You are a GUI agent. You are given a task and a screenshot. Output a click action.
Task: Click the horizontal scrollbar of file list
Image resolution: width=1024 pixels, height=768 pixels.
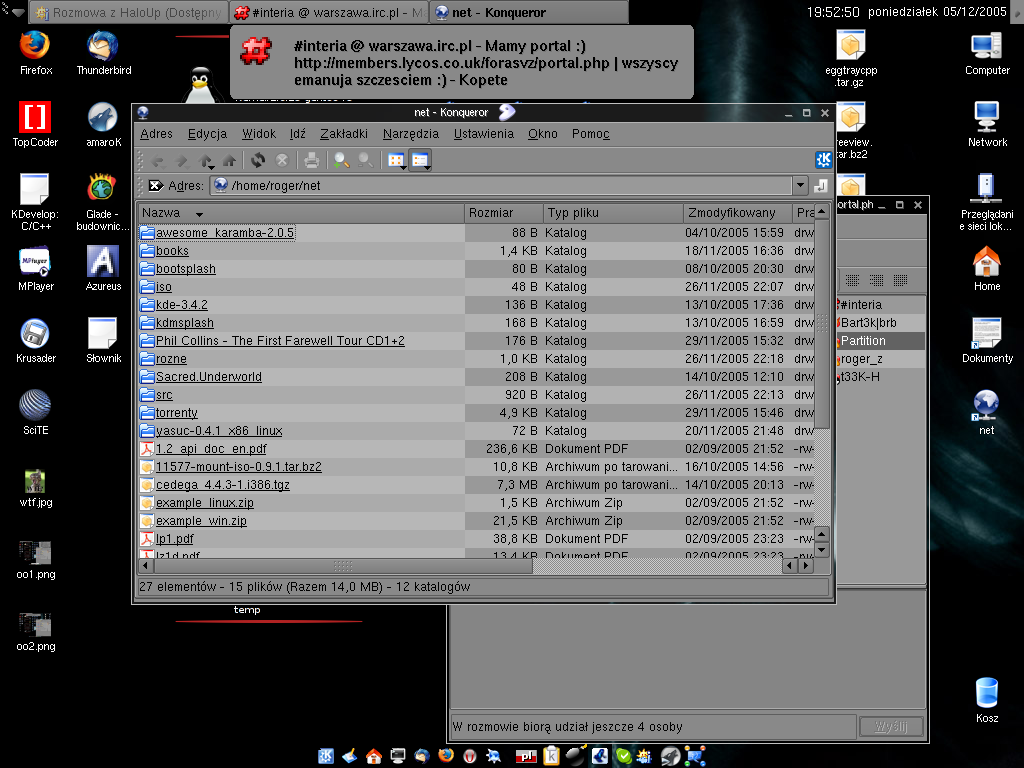pos(343,566)
